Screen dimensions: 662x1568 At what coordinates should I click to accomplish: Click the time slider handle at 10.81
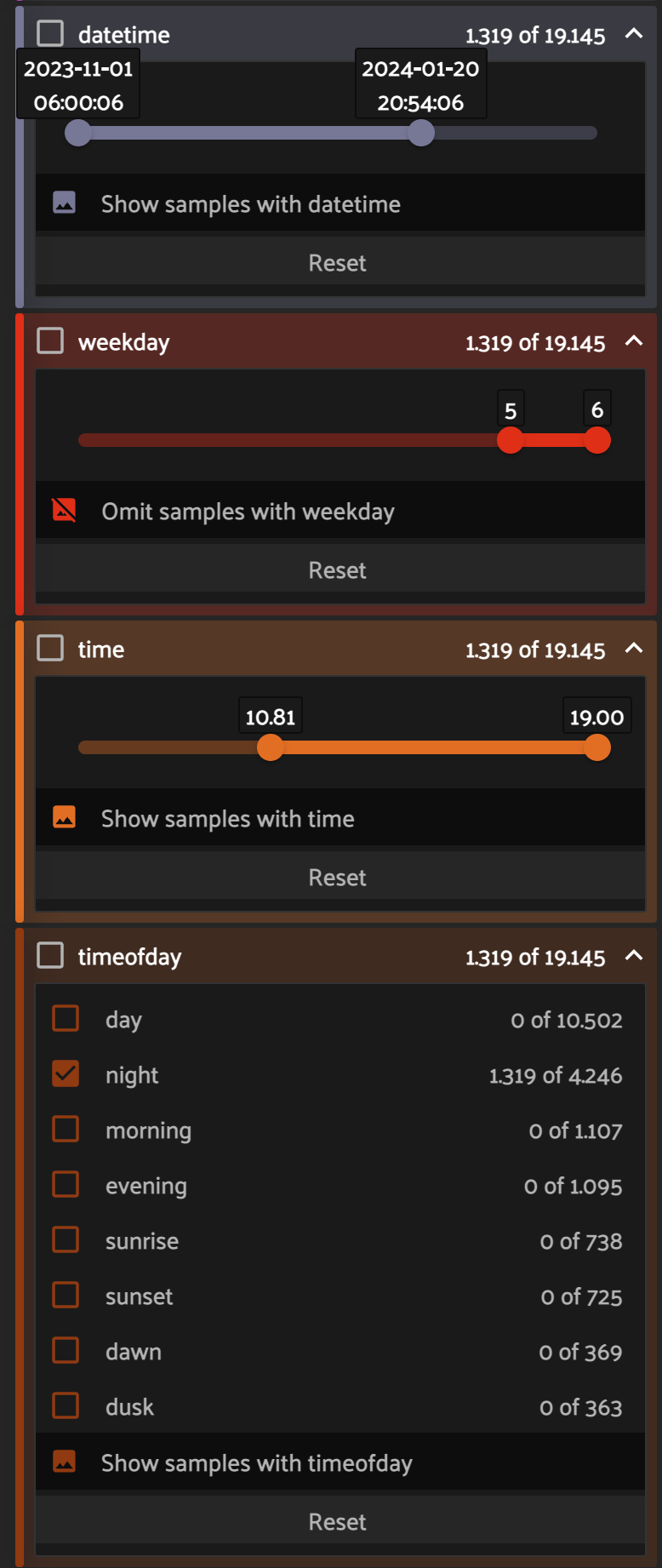coord(271,747)
